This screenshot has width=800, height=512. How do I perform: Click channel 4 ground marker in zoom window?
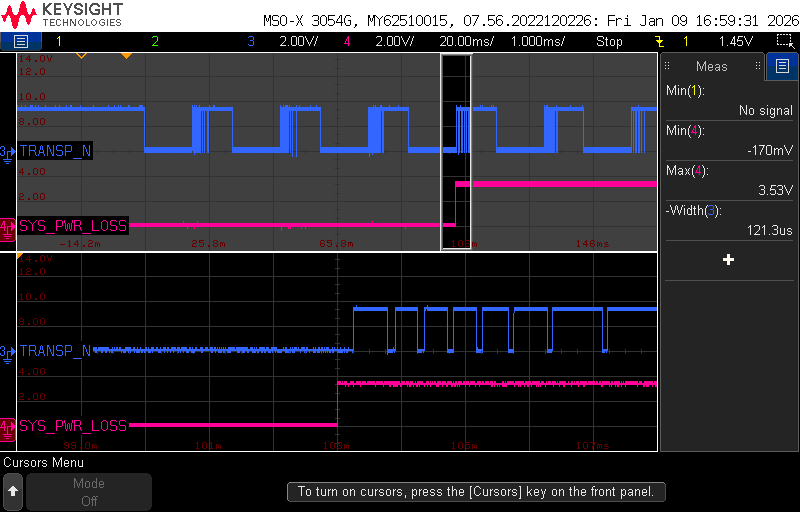(8, 428)
